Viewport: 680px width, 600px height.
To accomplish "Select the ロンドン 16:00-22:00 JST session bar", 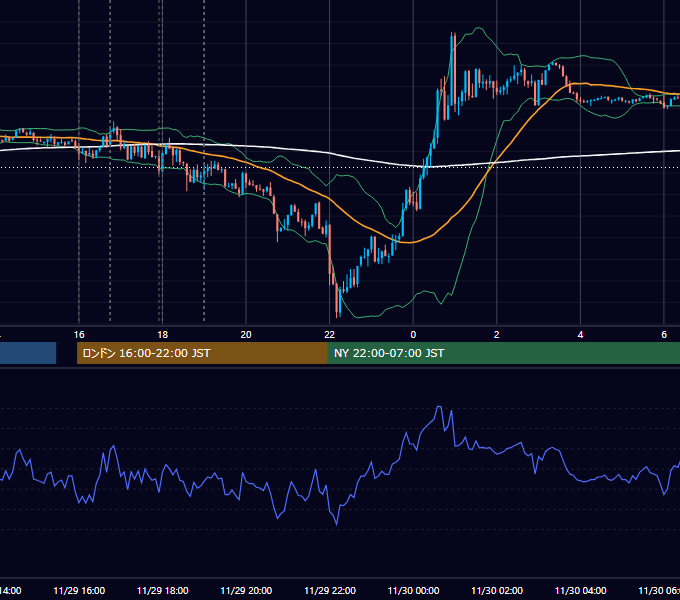I will 202,353.
